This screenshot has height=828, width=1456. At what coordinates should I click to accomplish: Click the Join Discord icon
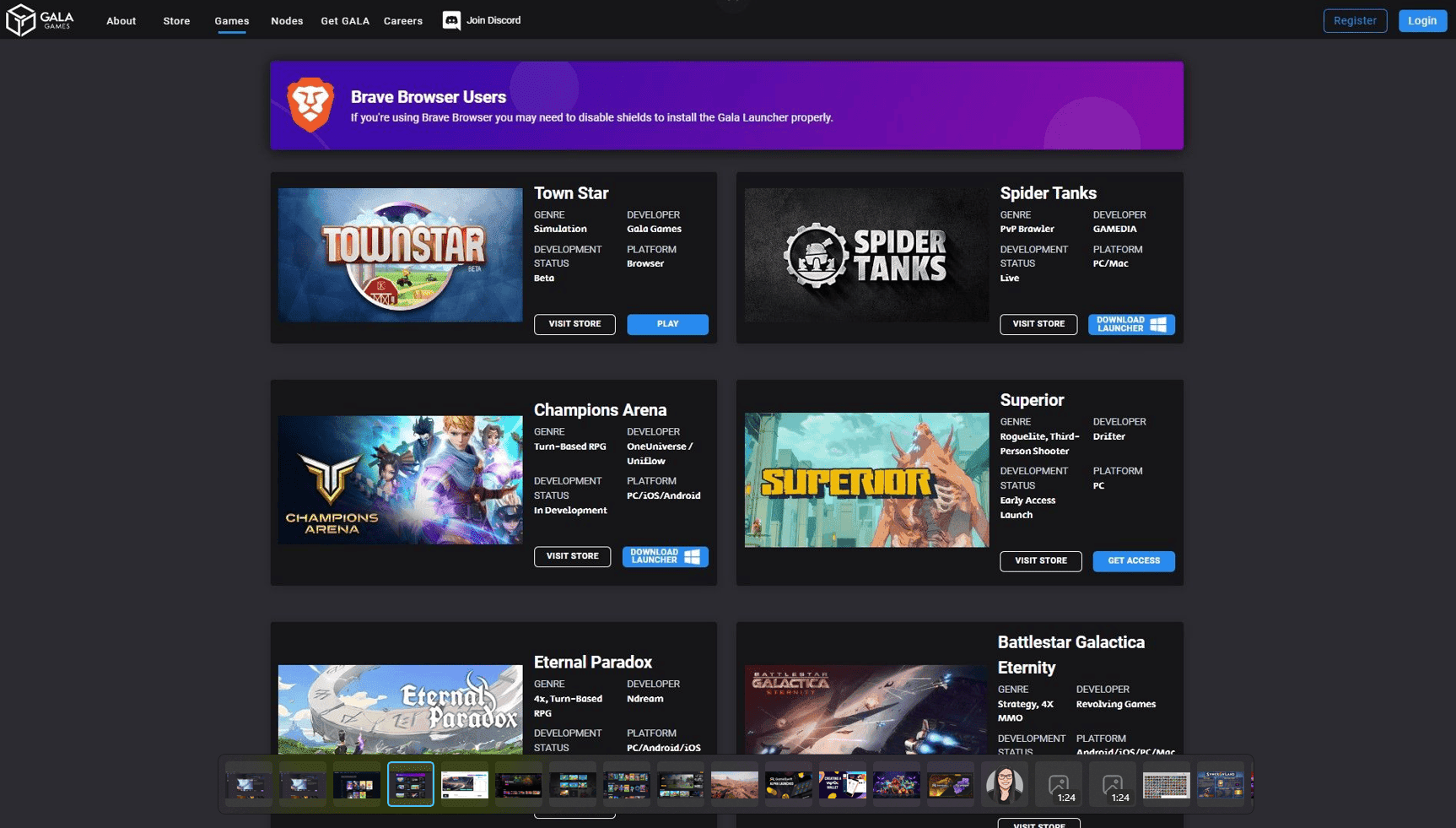point(452,20)
